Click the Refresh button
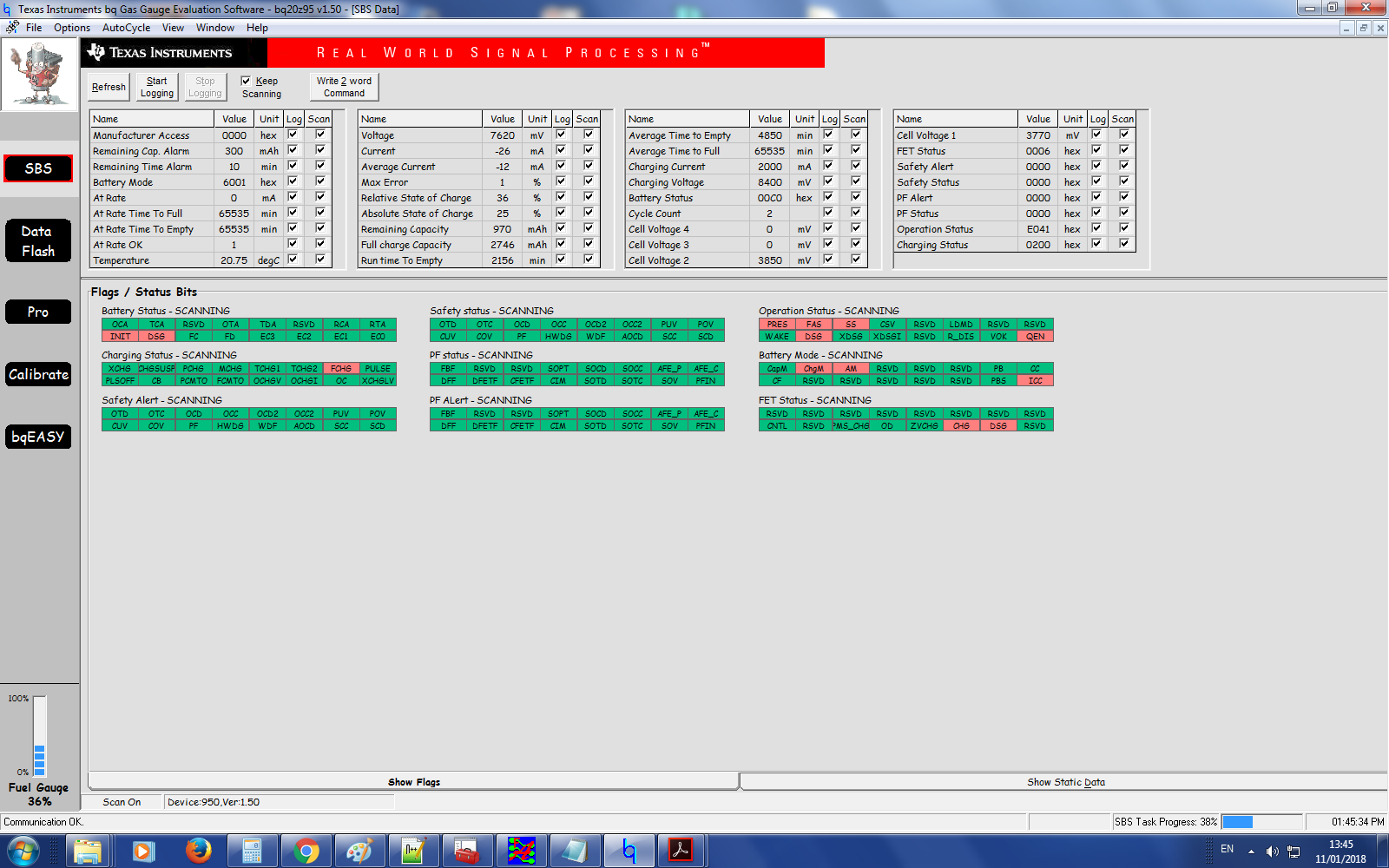Image resolution: width=1389 pixels, height=868 pixels. coord(109,87)
